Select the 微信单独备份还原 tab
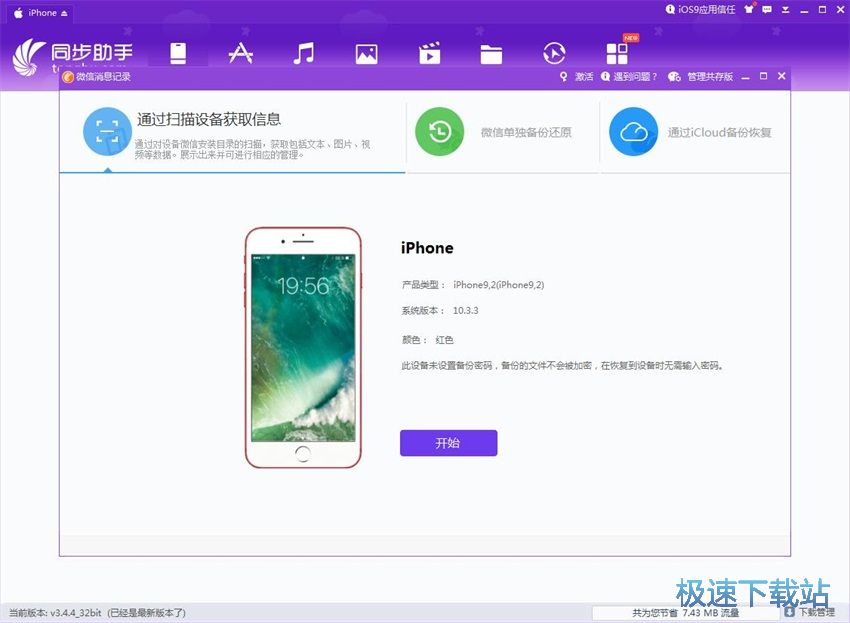Image resolution: width=850 pixels, height=623 pixels. point(503,132)
